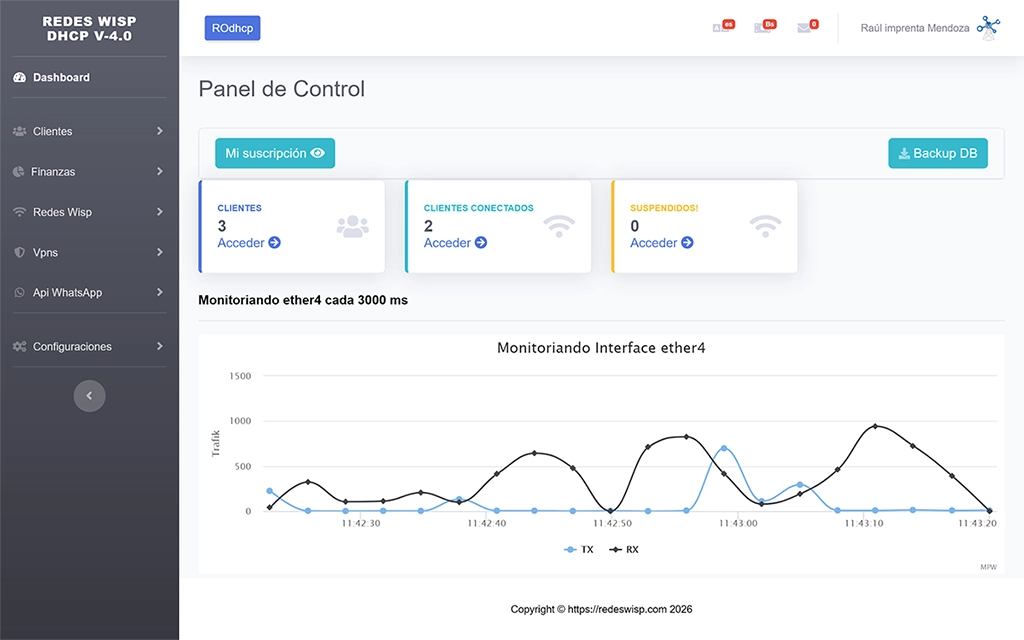Viewport: 1024px width, 640px height.
Task: Click the Vpns shield icon
Action: 18,252
